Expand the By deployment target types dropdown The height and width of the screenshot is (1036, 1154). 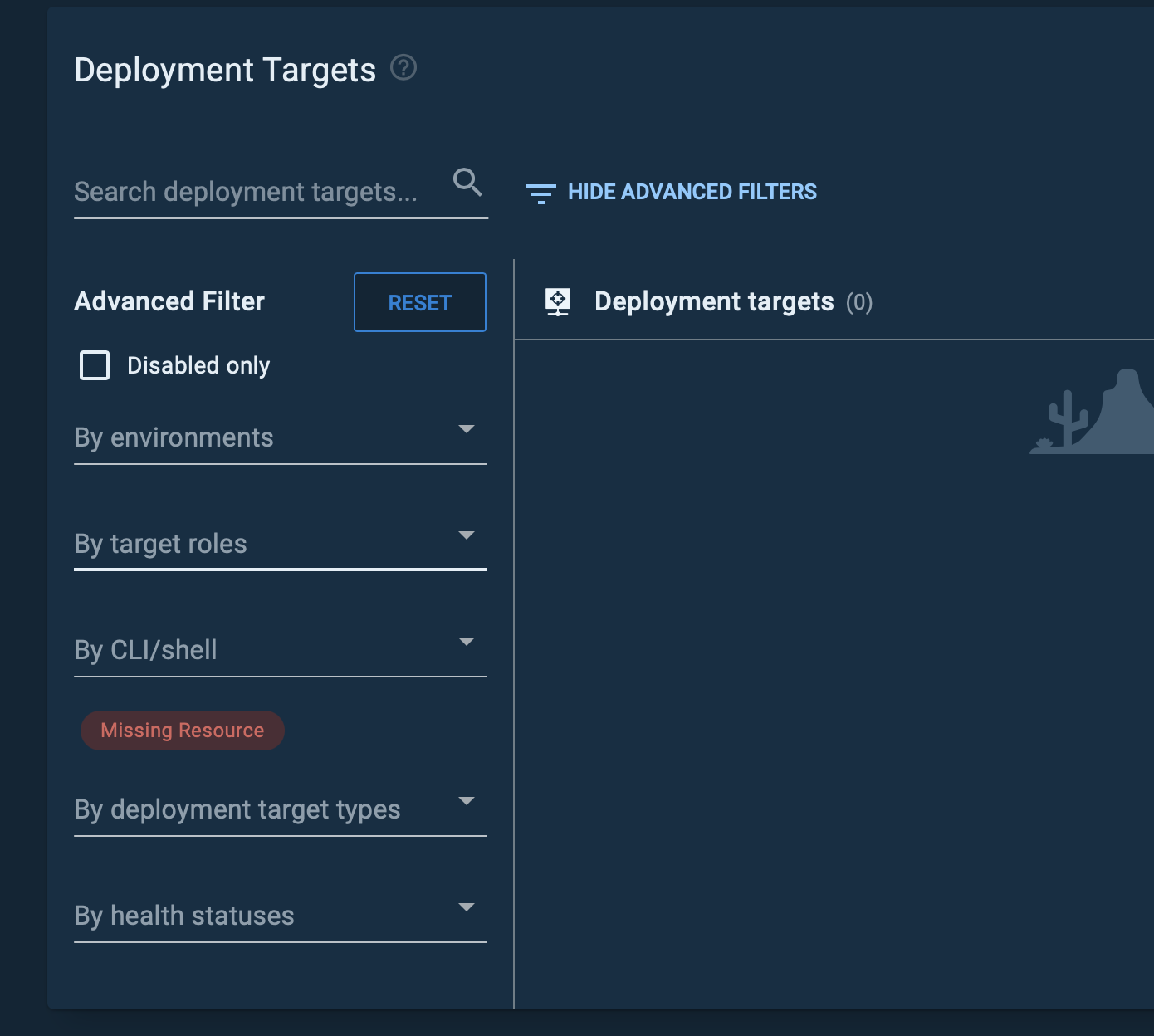click(x=467, y=801)
